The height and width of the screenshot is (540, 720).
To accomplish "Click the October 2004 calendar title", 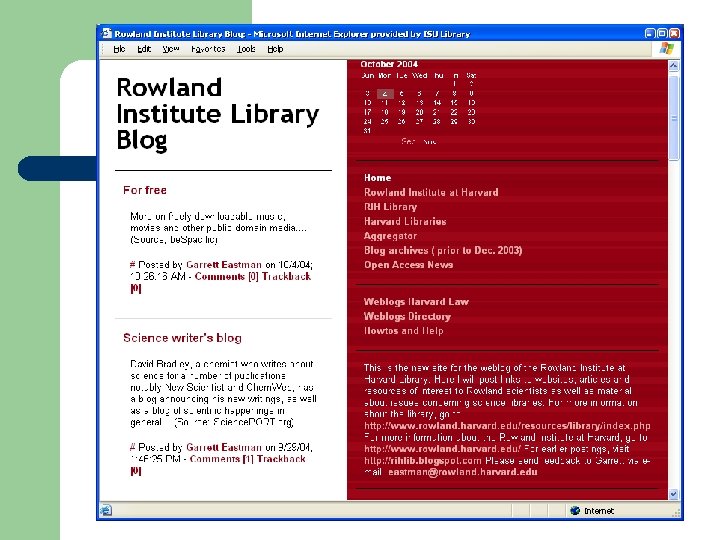I will tap(389, 64).
